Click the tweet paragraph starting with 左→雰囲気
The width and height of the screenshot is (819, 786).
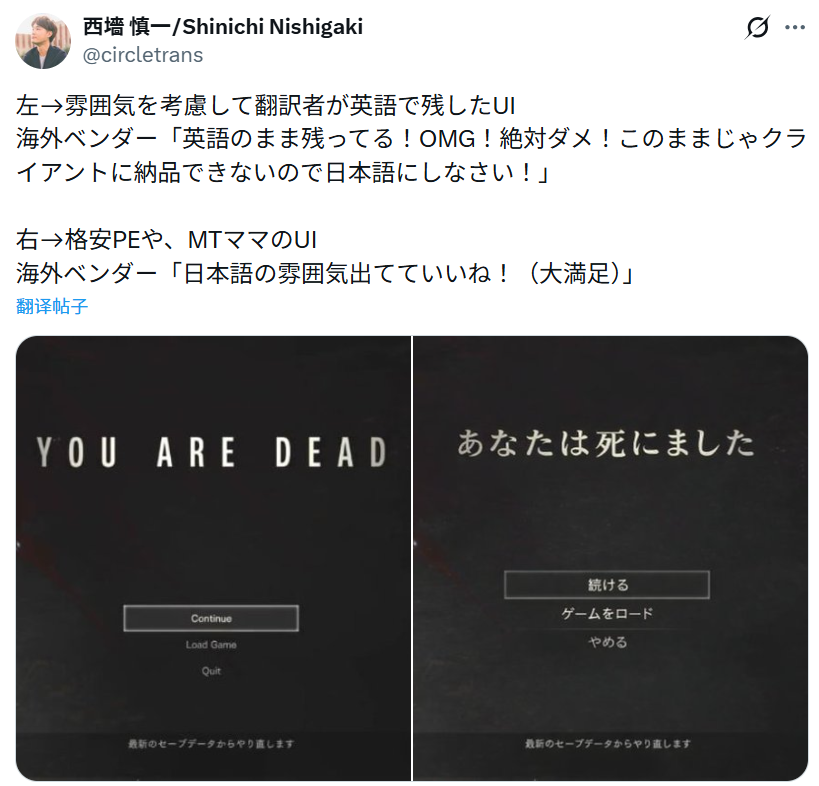click(412, 139)
